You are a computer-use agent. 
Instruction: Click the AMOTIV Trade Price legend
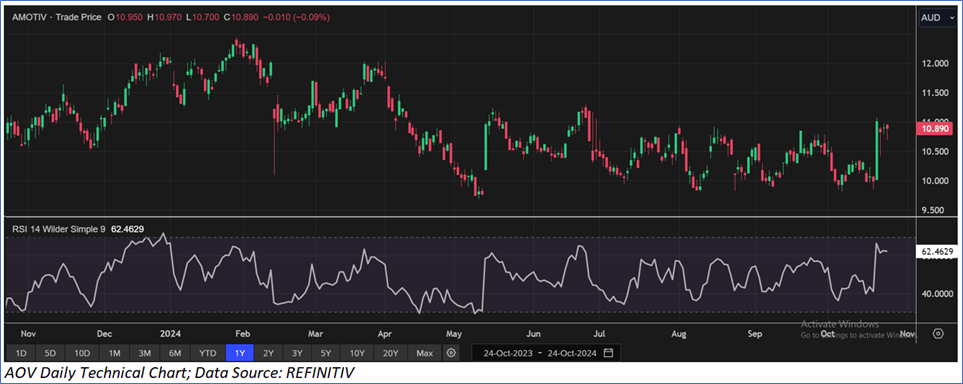tap(57, 18)
